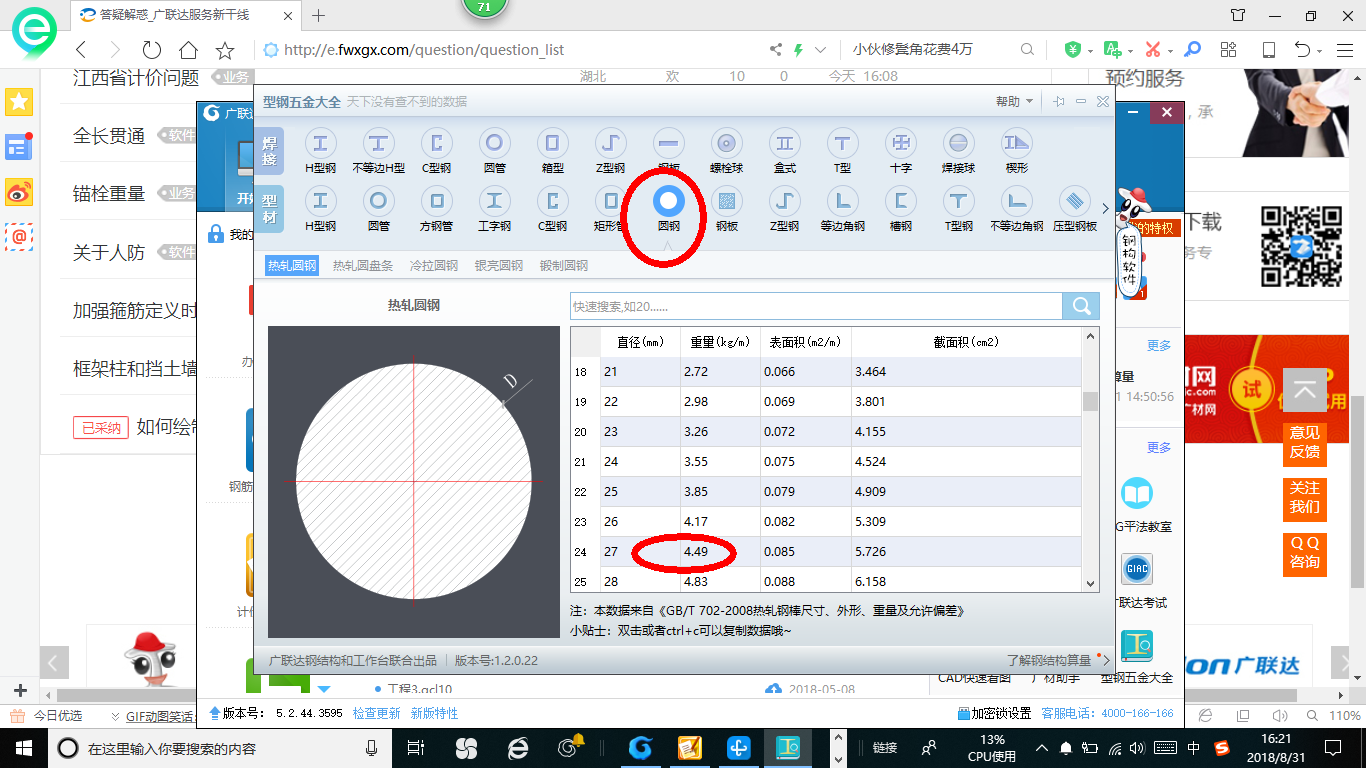Select welded Z型钢 in the 焊接 row
The width and height of the screenshot is (1366, 768).
click(x=610, y=151)
